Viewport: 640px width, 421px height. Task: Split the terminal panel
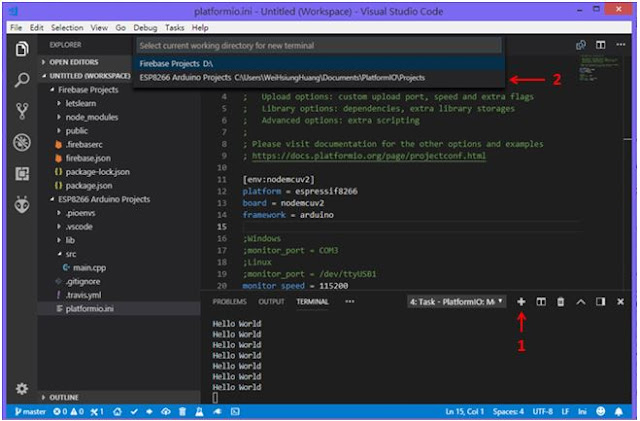[x=541, y=302]
